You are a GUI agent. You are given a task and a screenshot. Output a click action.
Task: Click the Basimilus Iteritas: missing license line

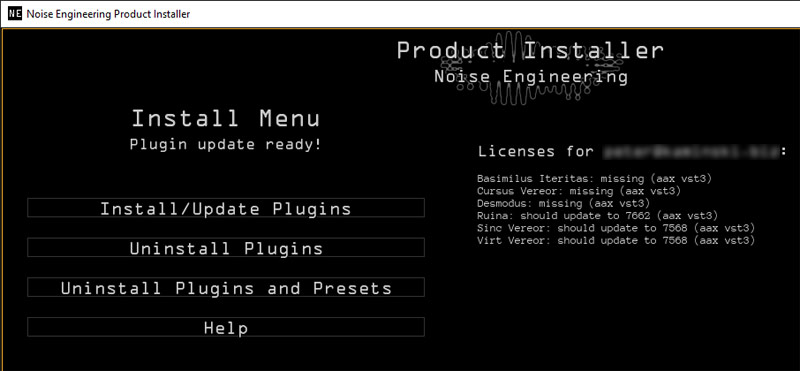pyautogui.click(x=594, y=179)
